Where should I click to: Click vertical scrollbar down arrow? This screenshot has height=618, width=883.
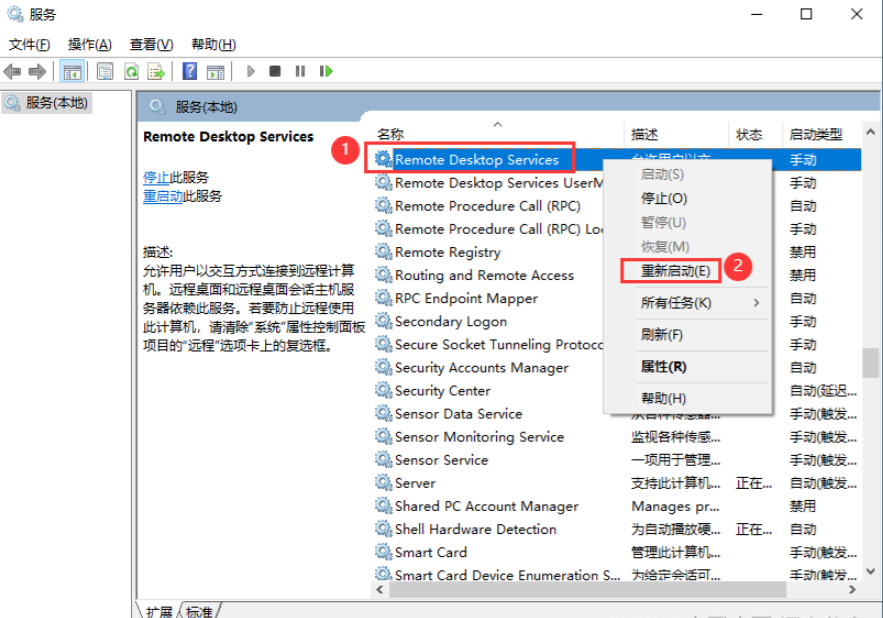click(870, 572)
